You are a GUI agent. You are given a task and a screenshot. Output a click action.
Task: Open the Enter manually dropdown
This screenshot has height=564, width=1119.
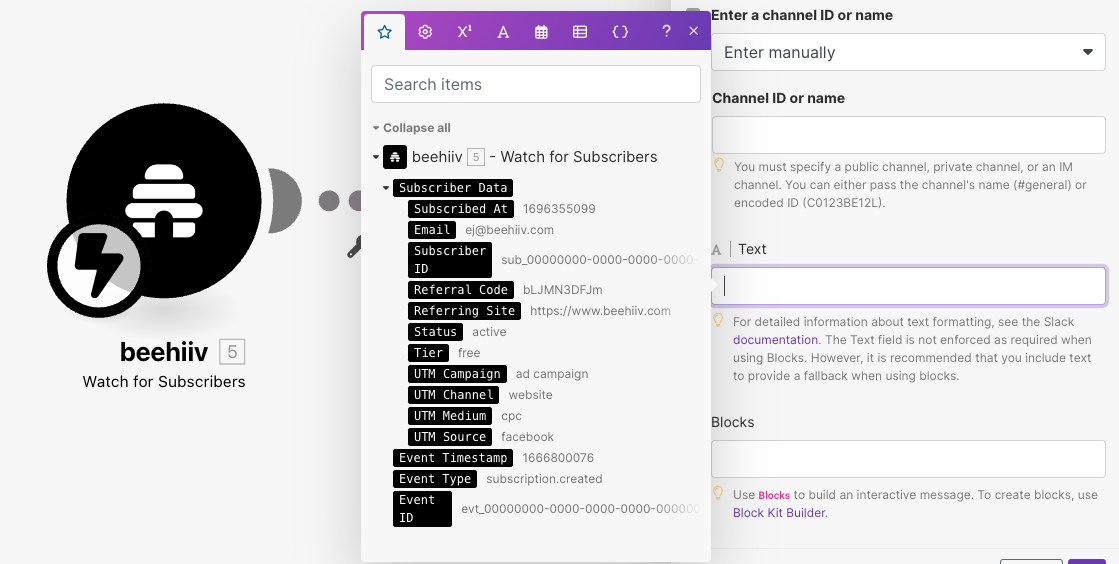(x=908, y=52)
